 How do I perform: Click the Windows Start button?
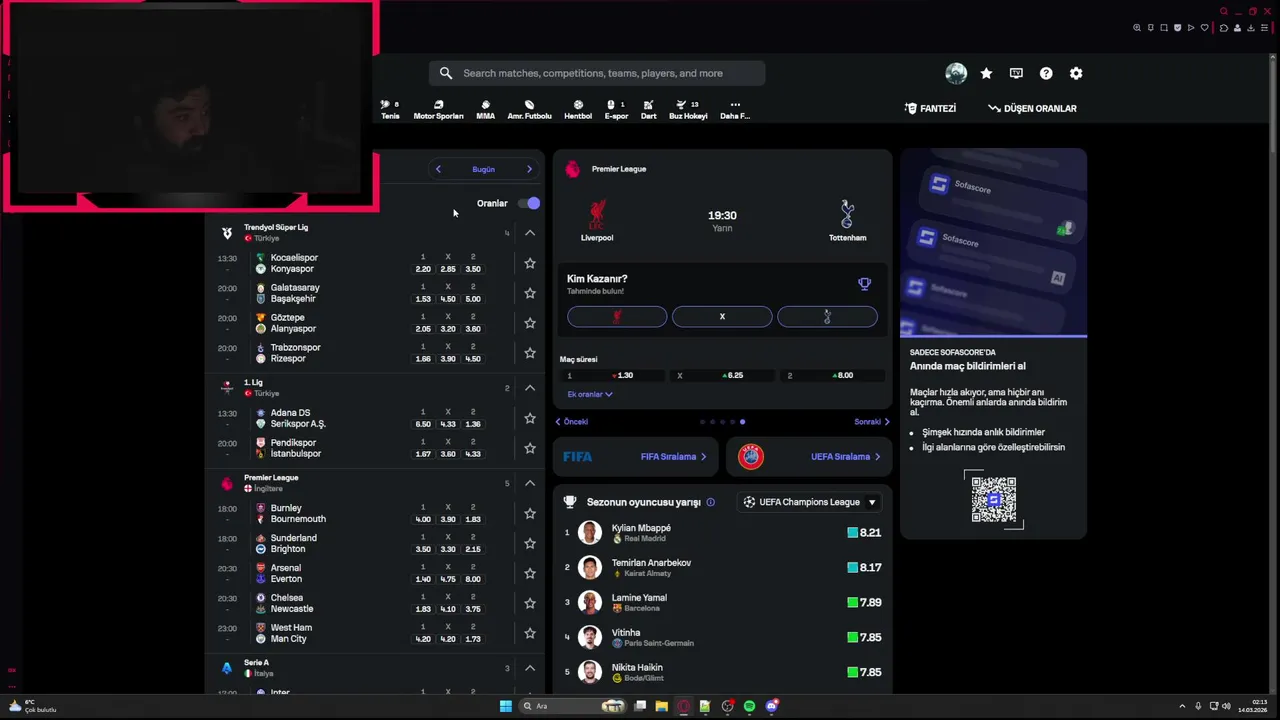(x=506, y=706)
